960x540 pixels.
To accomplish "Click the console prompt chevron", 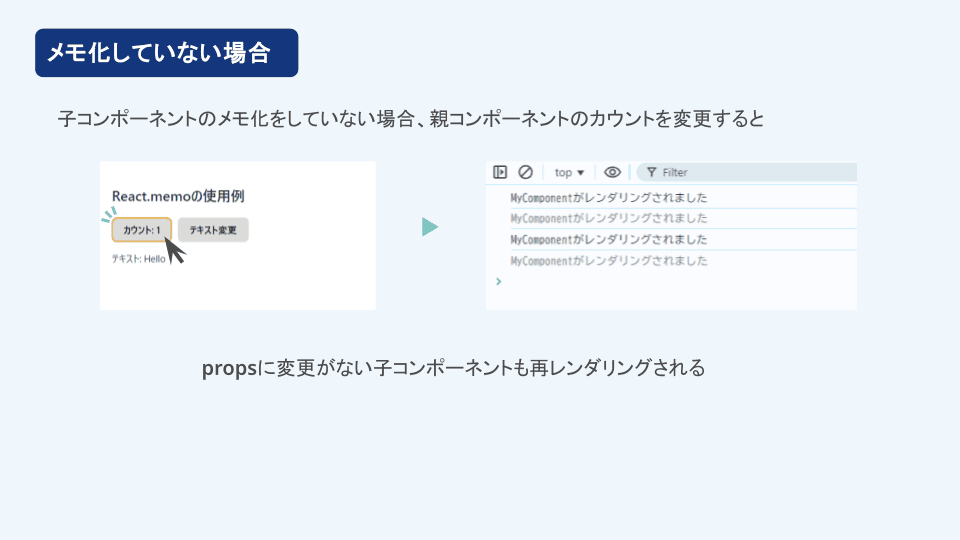I will pos(498,282).
